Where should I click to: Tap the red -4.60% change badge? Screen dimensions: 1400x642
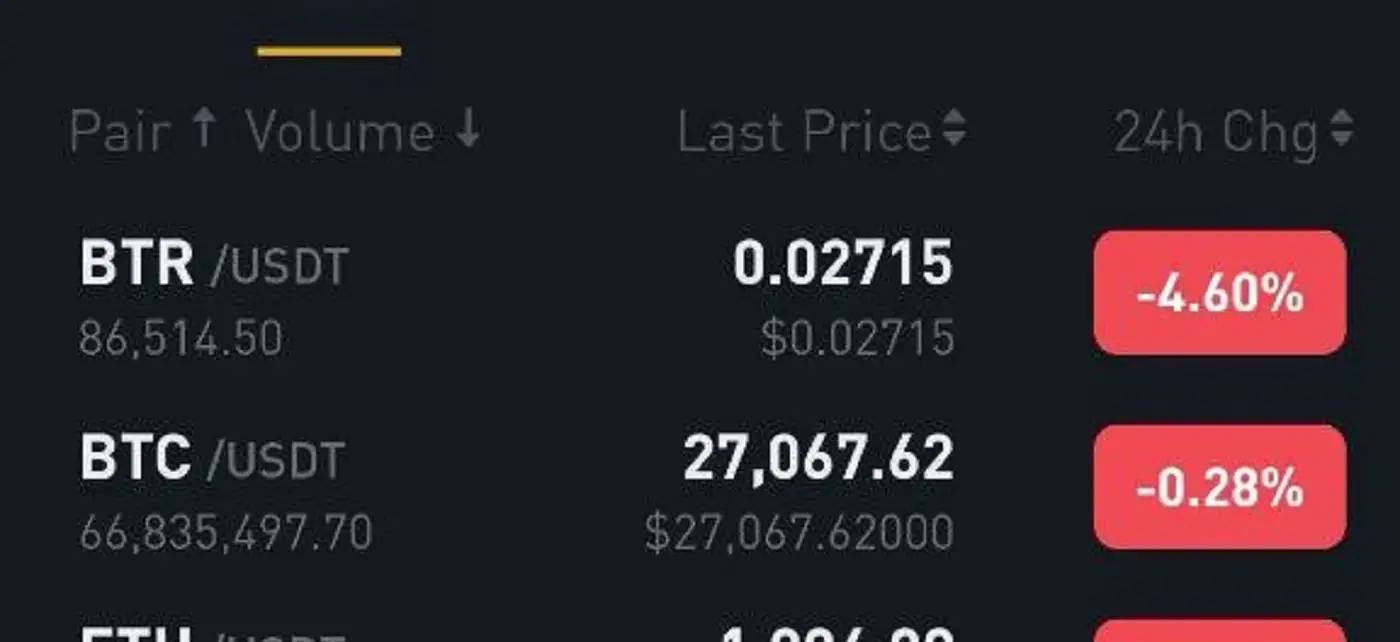point(1219,293)
